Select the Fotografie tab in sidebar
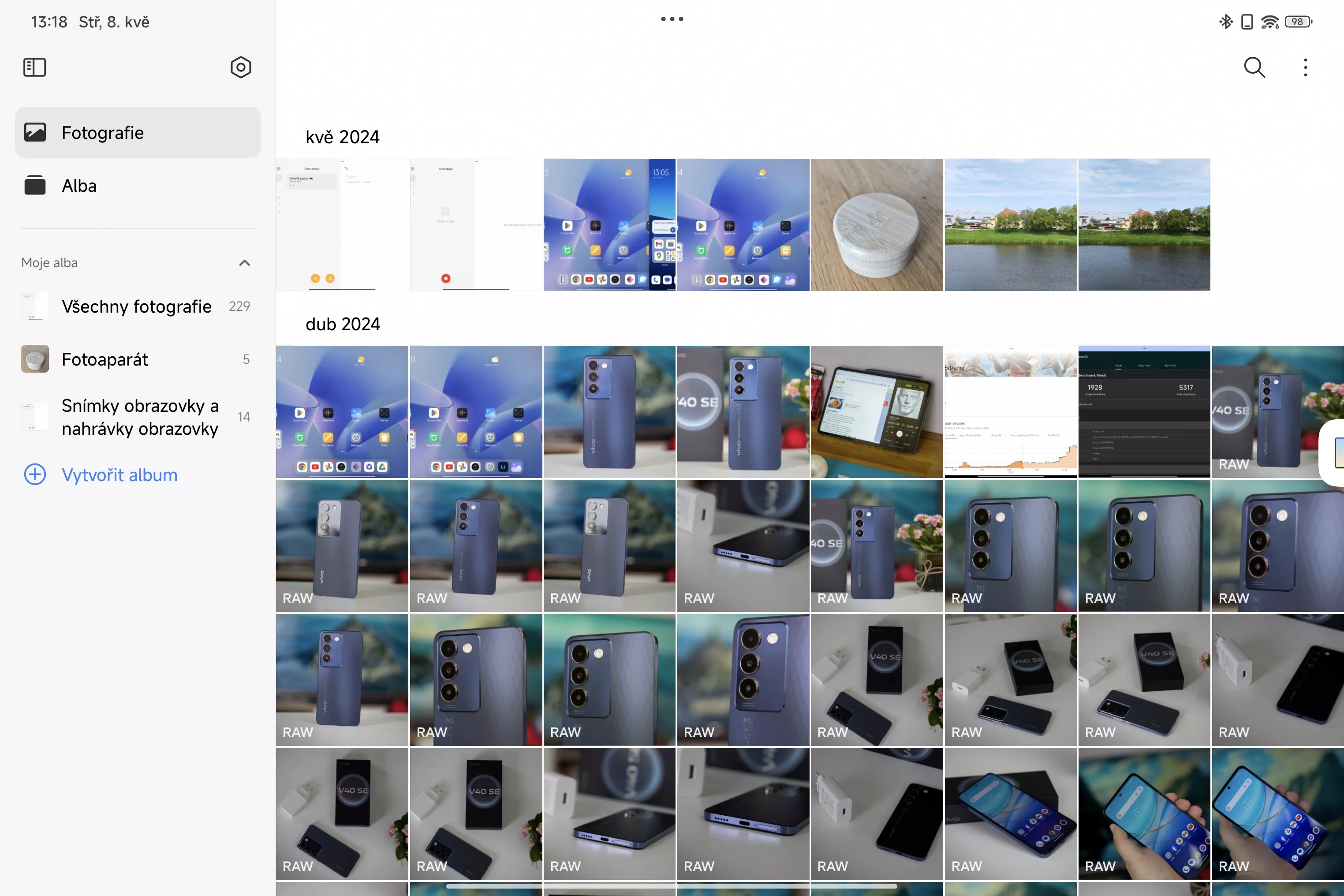 pyautogui.click(x=138, y=133)
